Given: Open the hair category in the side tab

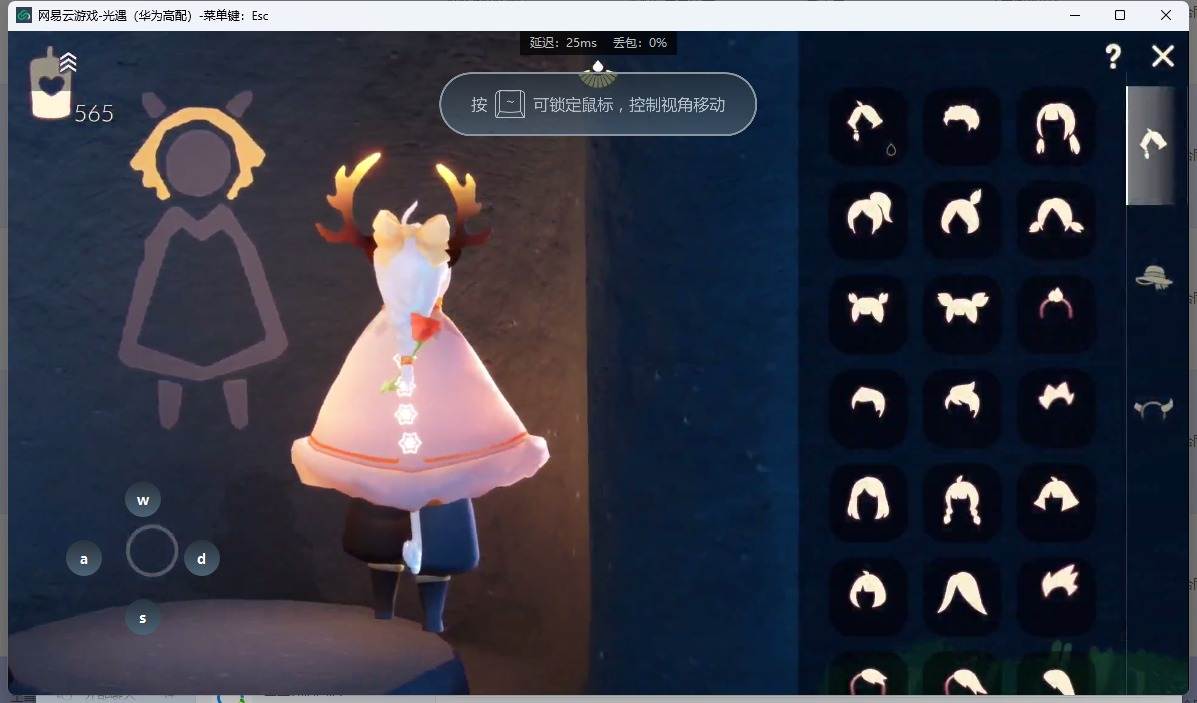Looking at the screenshot, I should (1152, 144).
